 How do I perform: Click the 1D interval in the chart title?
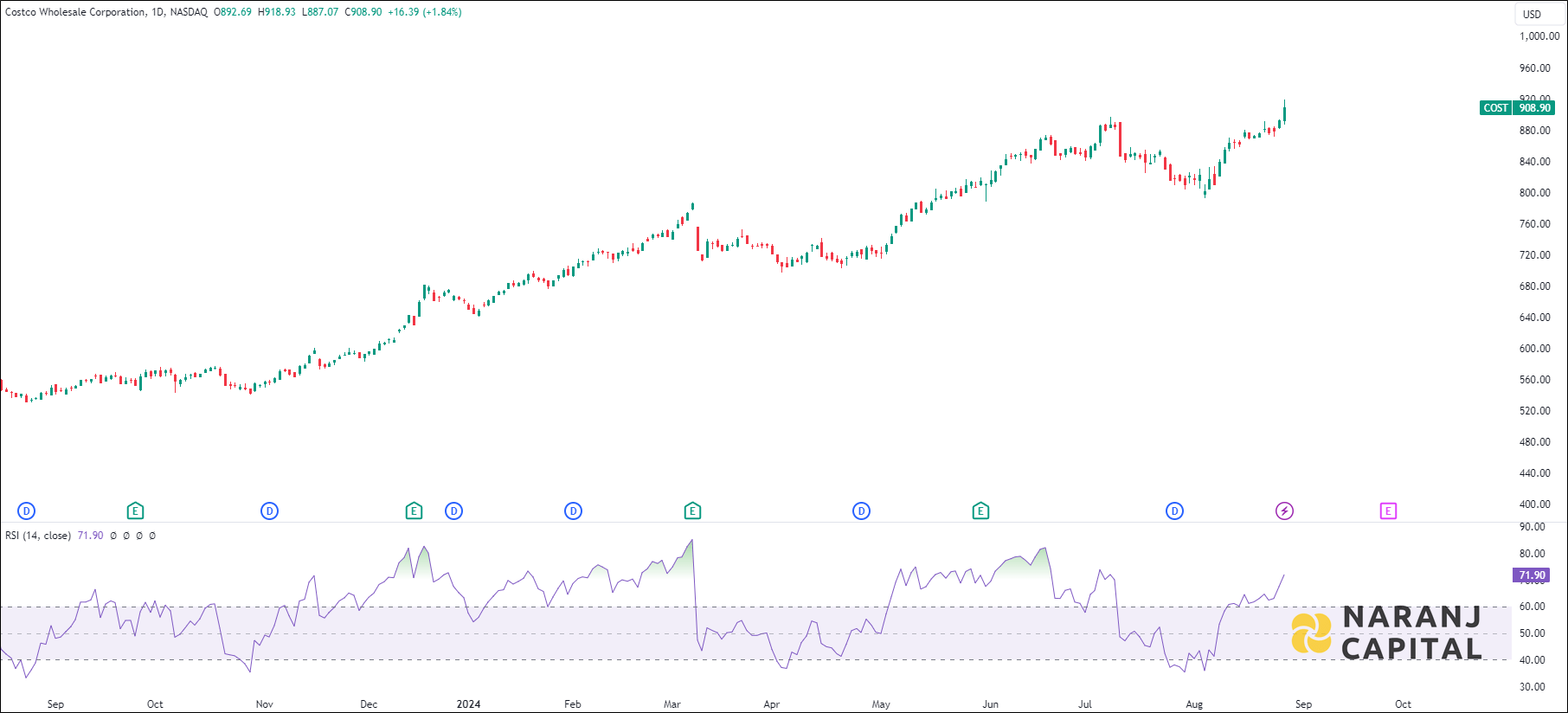[157, 12]
